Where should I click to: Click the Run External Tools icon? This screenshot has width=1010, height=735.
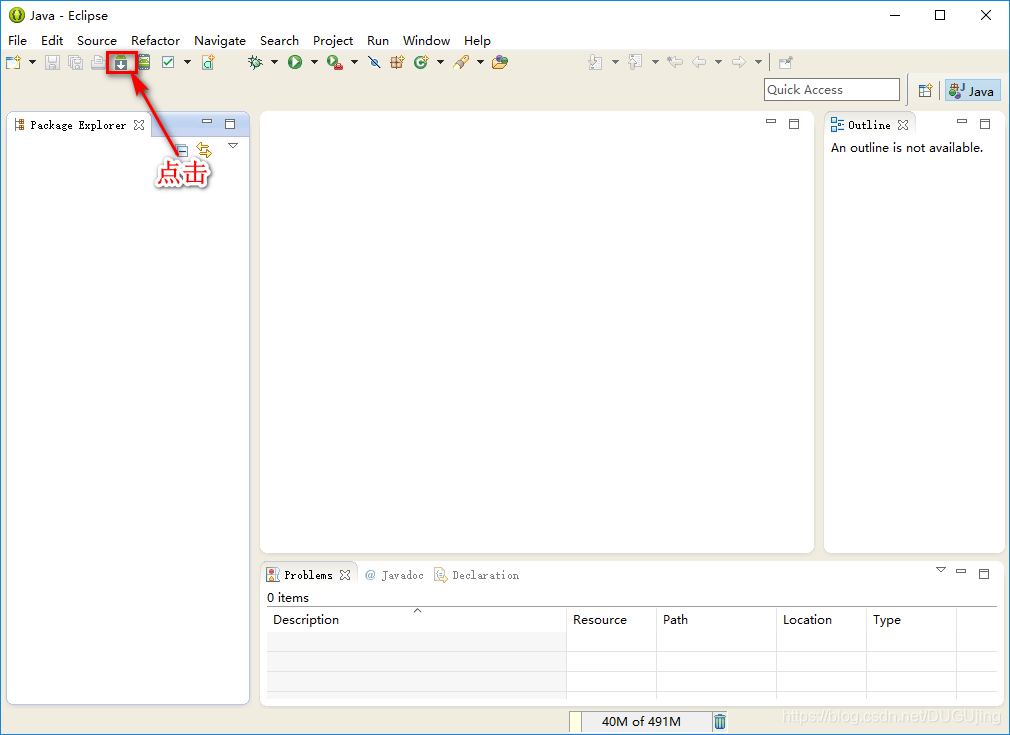(x=335, y=62)
